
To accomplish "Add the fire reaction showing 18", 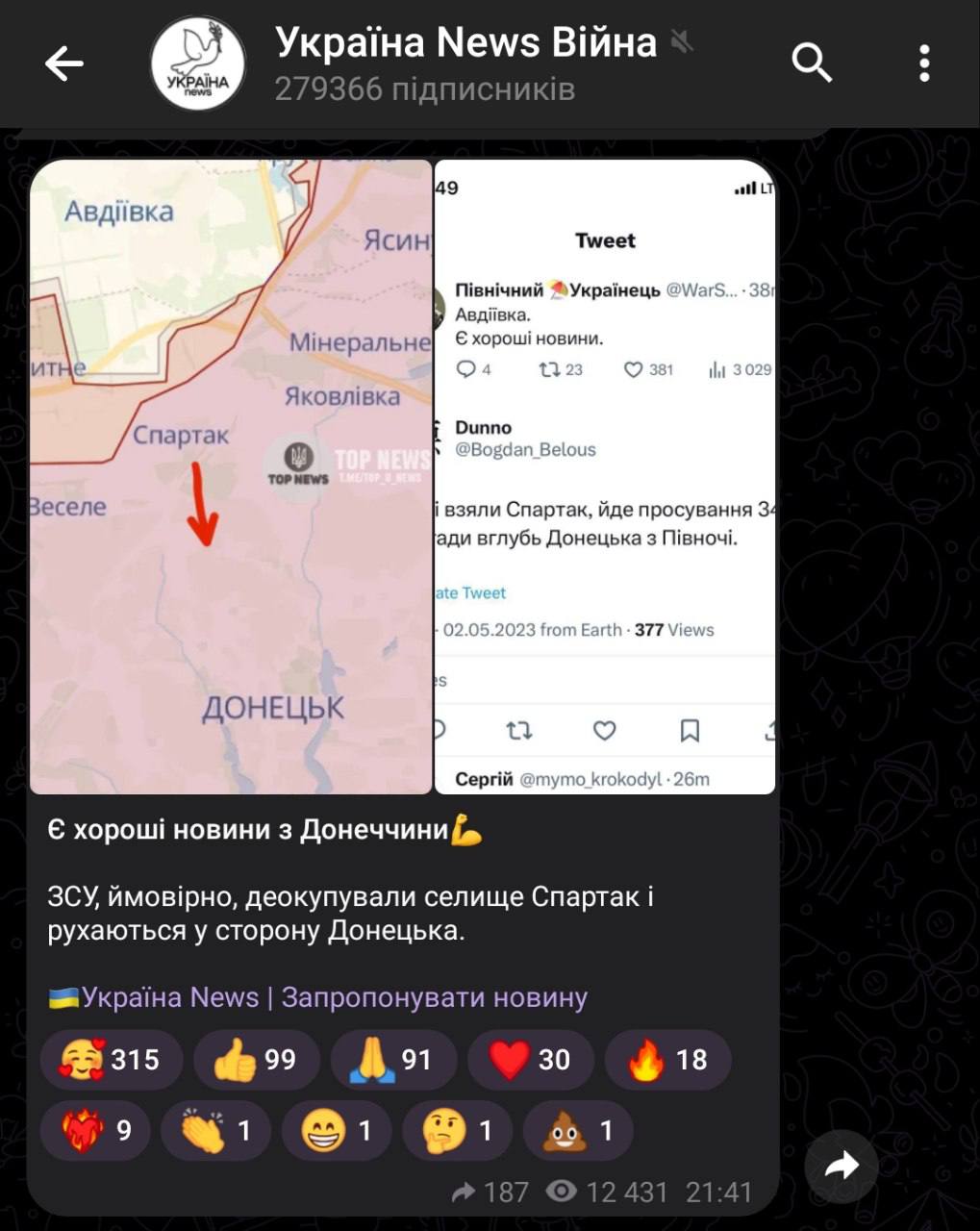I will coord(667,1060).
